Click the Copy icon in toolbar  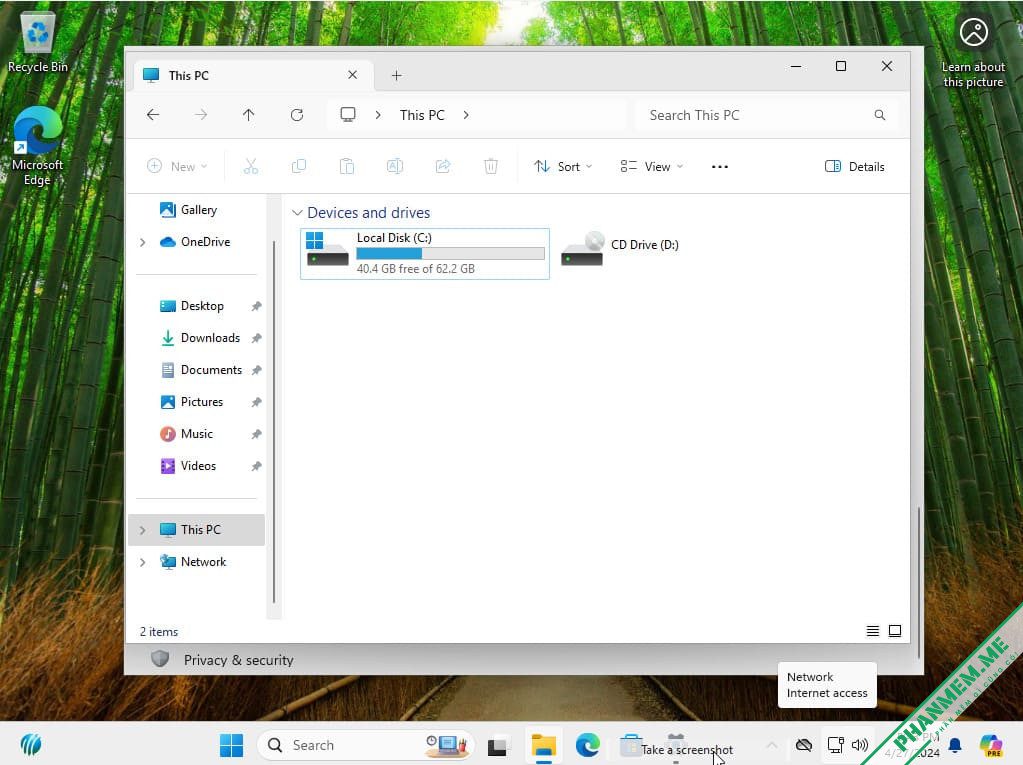299,166
